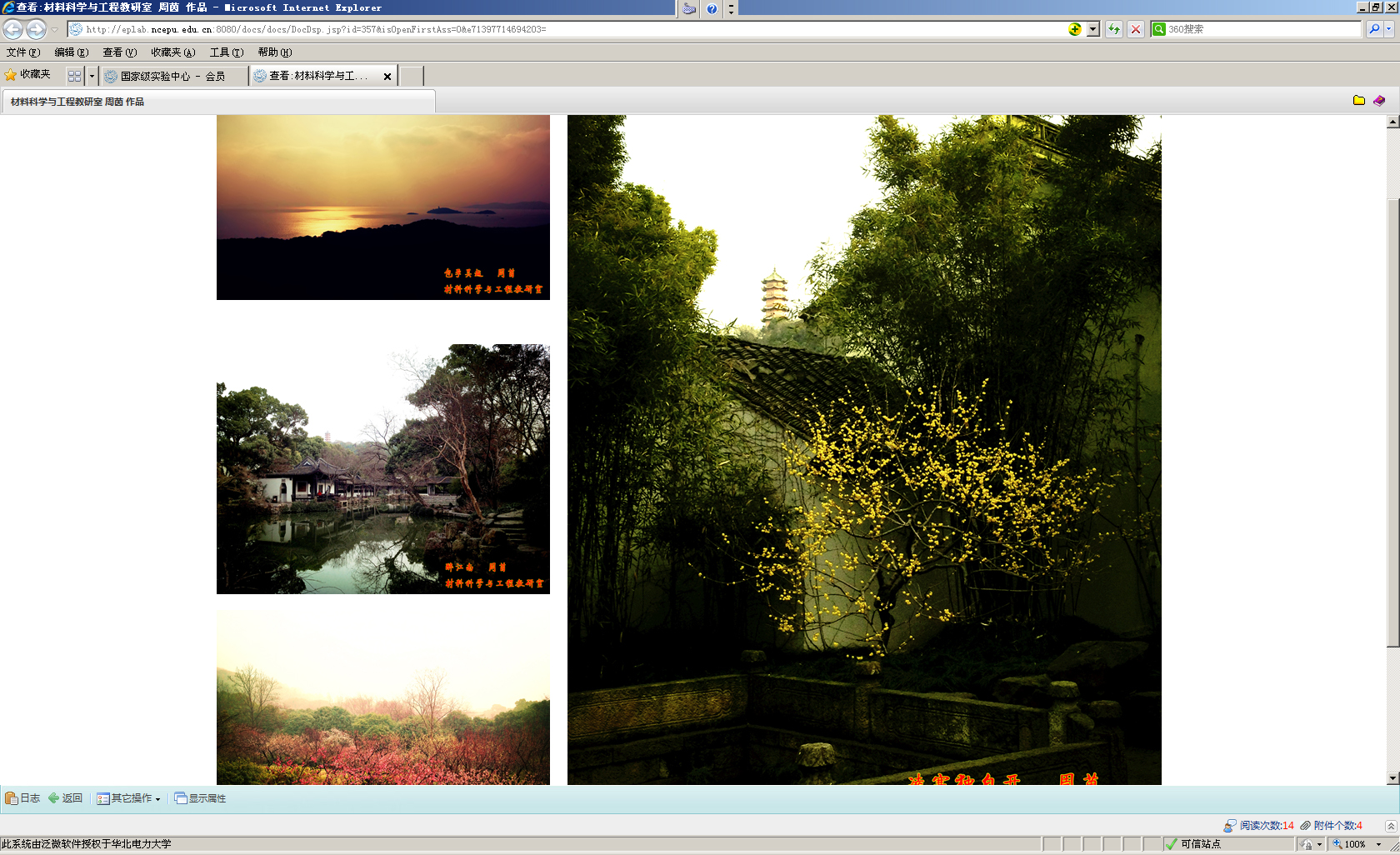The image size is (1400, 855).
Task: Click the blue help question mark icon
Action: pyautogui.click(x=712, y=8)
